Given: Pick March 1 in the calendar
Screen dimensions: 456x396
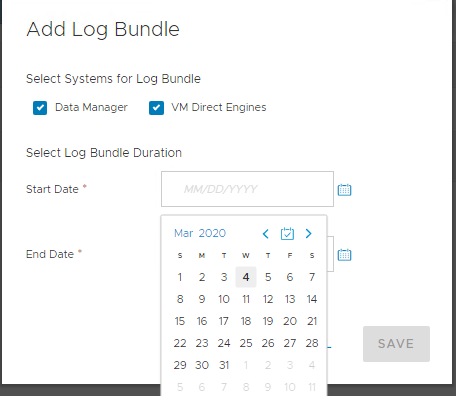Looking at the screenshot, I should [x=180, y=277].
